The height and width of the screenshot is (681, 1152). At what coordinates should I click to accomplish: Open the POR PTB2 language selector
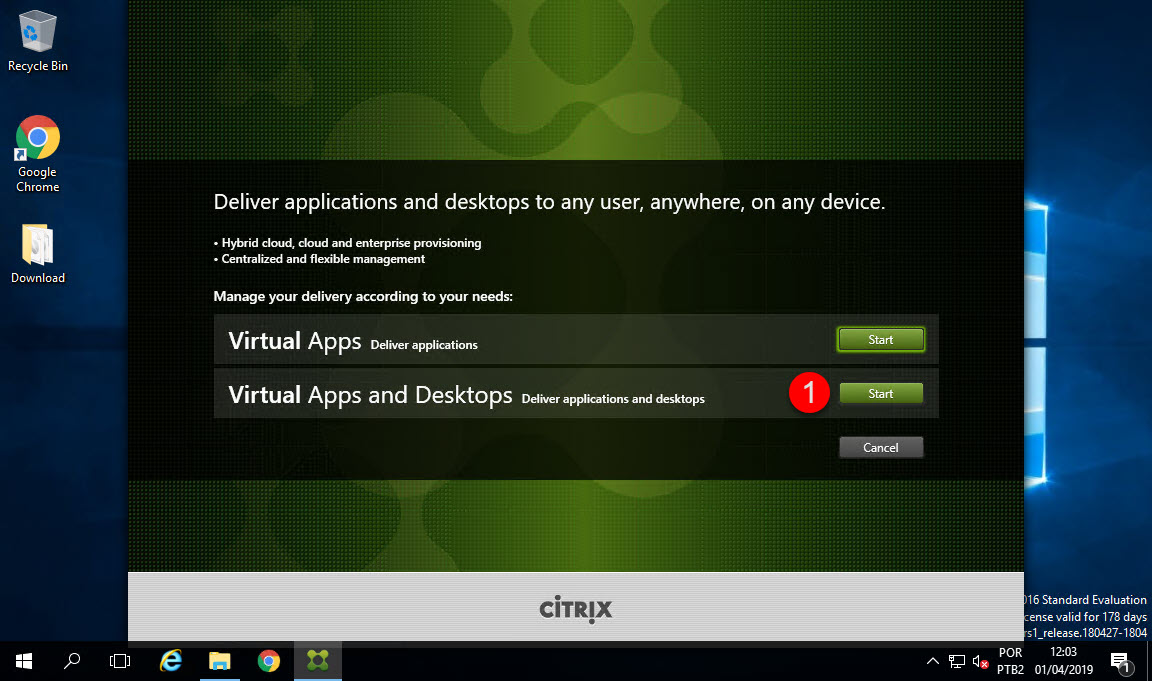(x=1010, y=661)
